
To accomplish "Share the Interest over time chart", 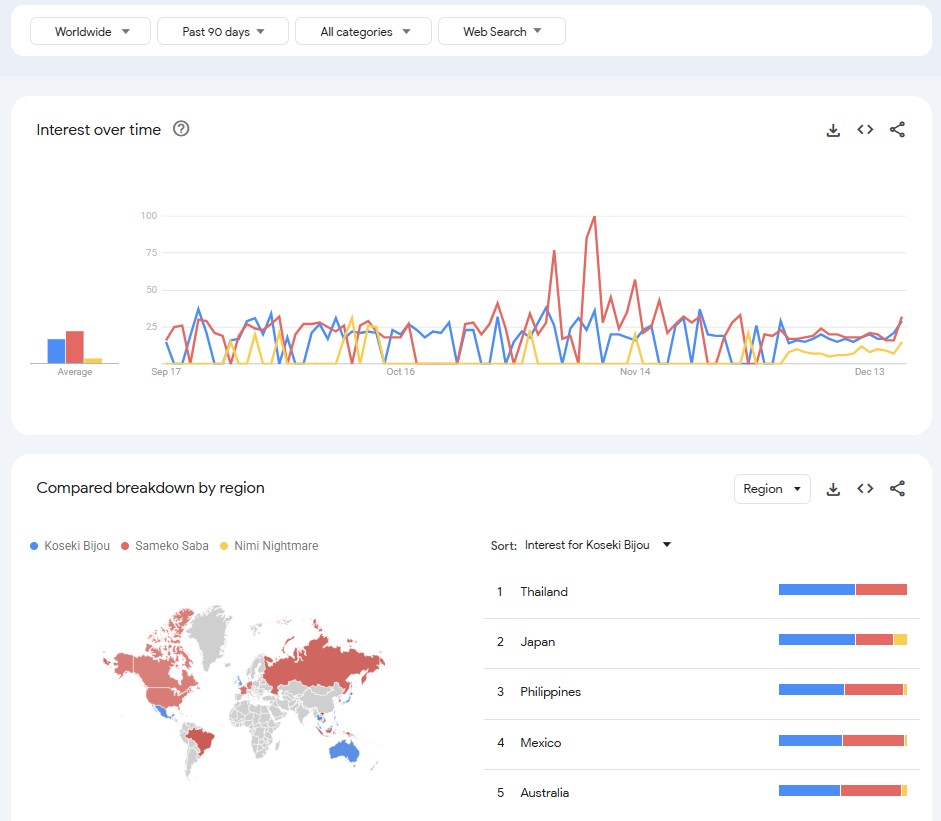I will (x=897, y=130).
